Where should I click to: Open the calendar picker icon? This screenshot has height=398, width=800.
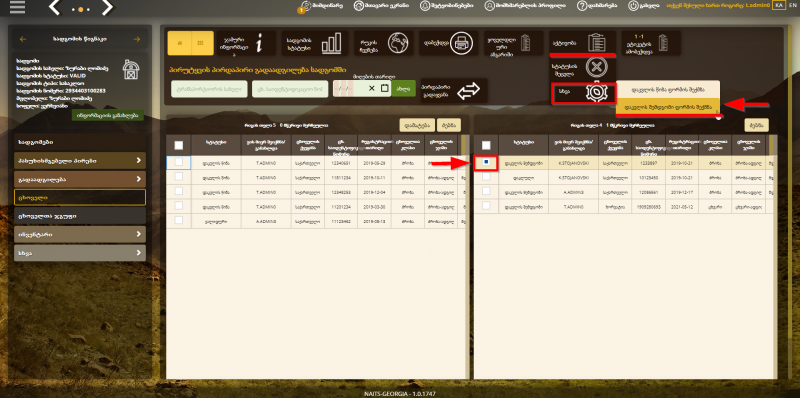click(384, 88)
